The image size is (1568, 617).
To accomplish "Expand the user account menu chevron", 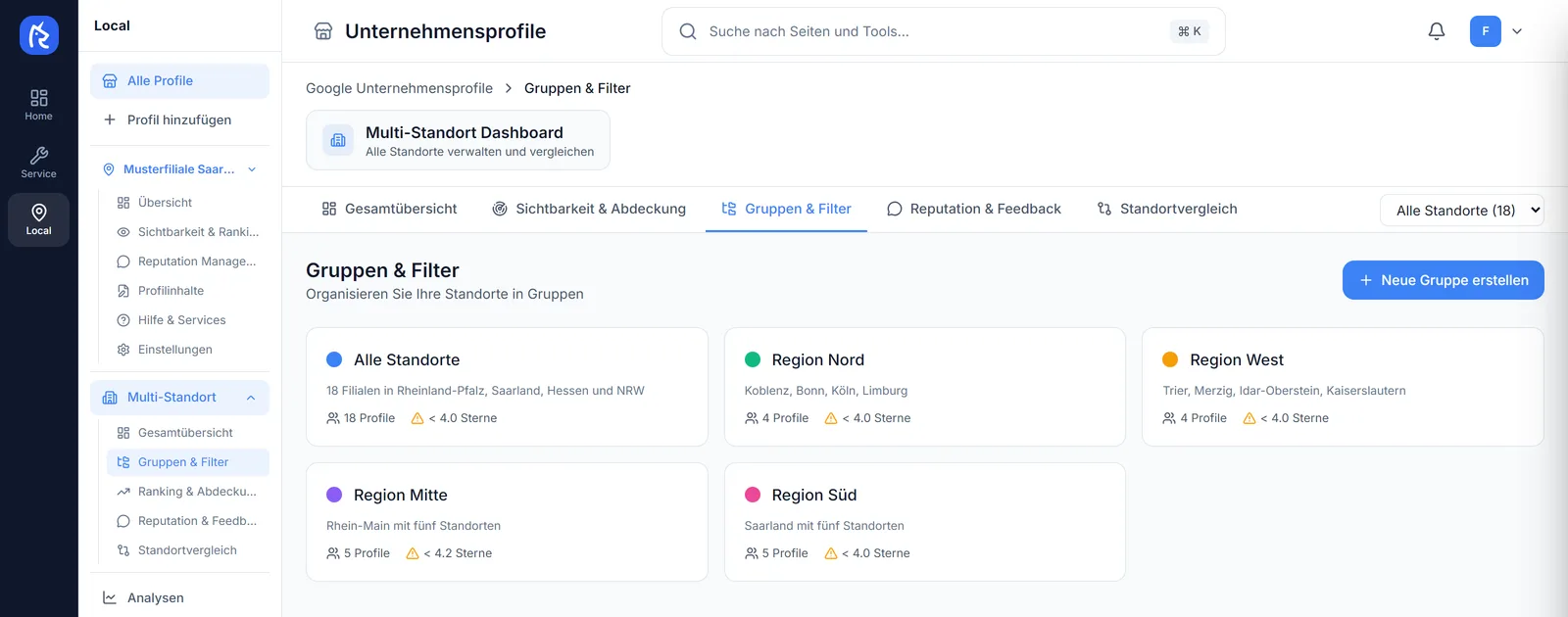I will (1517, 31).
